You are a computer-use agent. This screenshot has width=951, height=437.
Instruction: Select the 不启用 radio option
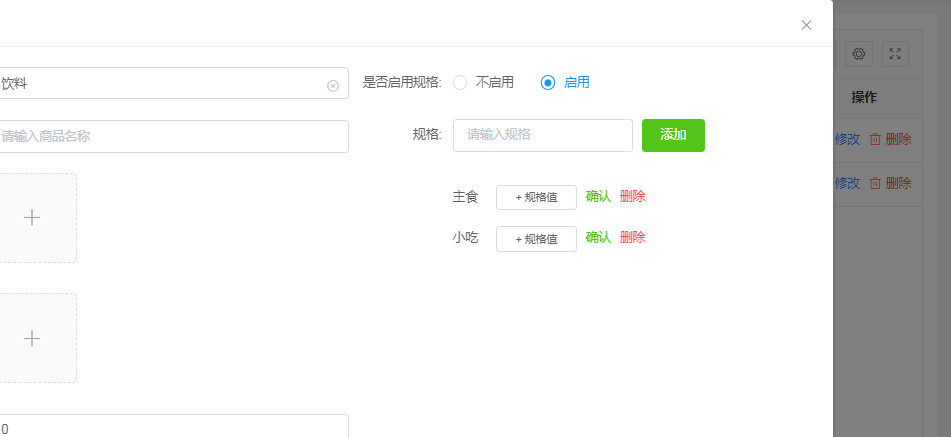click(460, 82)
